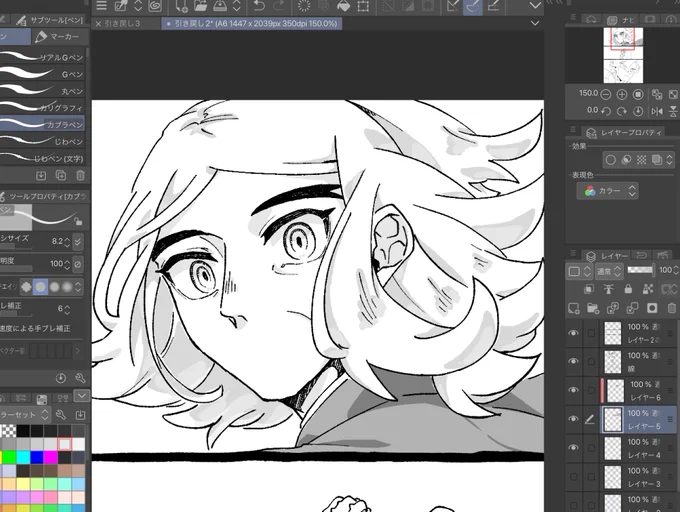Lock the layer with the padlock icon

pyautogui.click(x=628, y=289)
